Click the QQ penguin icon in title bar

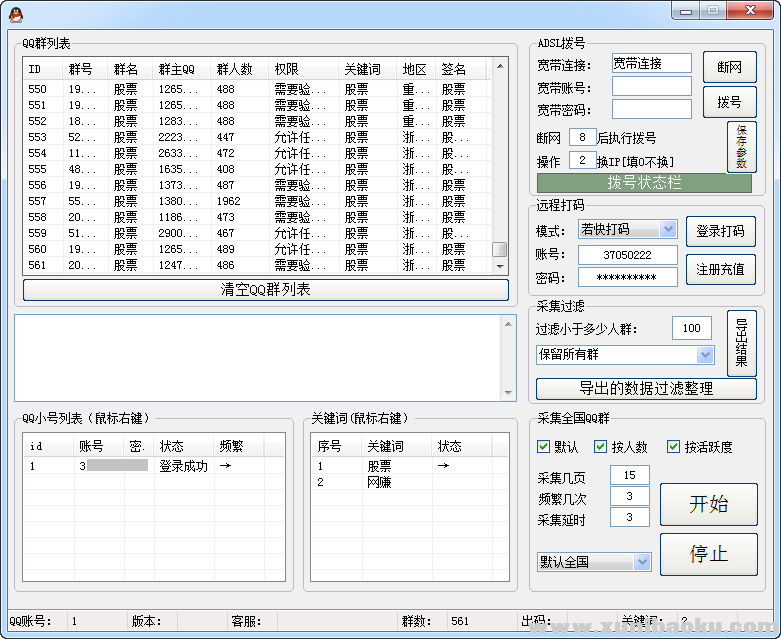pos(14,13)
